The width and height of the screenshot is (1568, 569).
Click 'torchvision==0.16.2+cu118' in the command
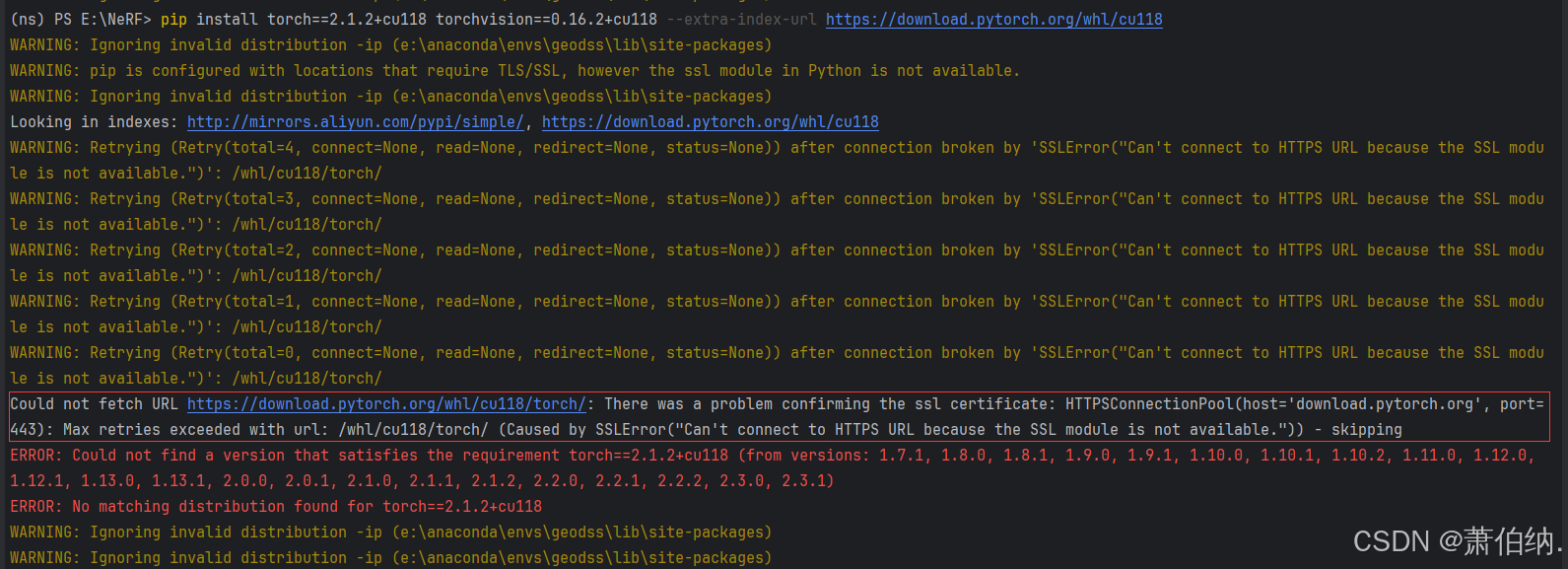click(546, 20)
